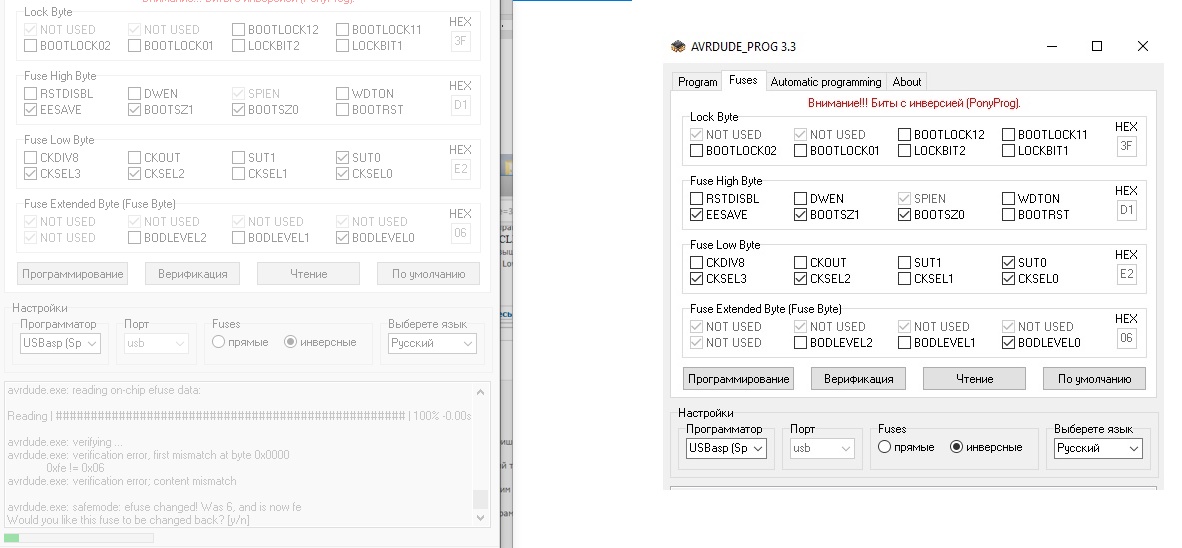1182x548 pixels.
Task: Select the active 'прямые' fuses radio button
Action: (884, 448)
